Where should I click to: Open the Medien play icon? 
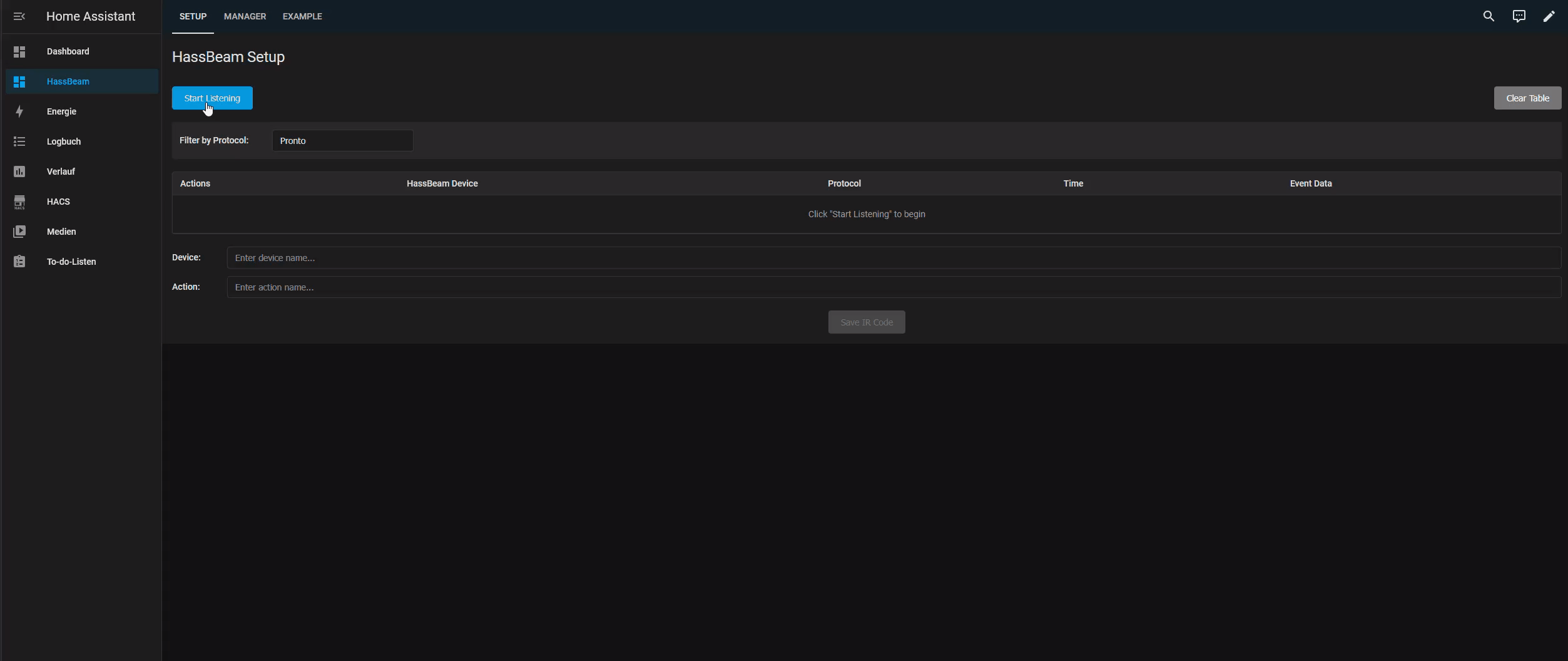(19, 232)
